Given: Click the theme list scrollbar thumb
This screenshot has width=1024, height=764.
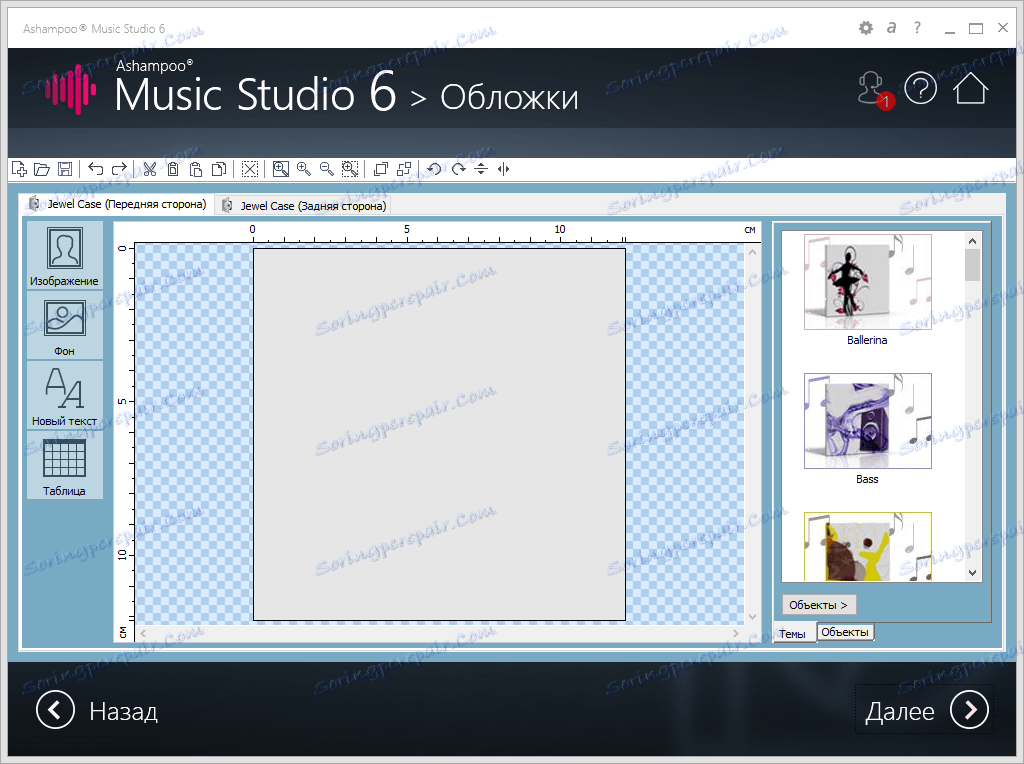Looking at the screenshot, I should click(972, 264).
